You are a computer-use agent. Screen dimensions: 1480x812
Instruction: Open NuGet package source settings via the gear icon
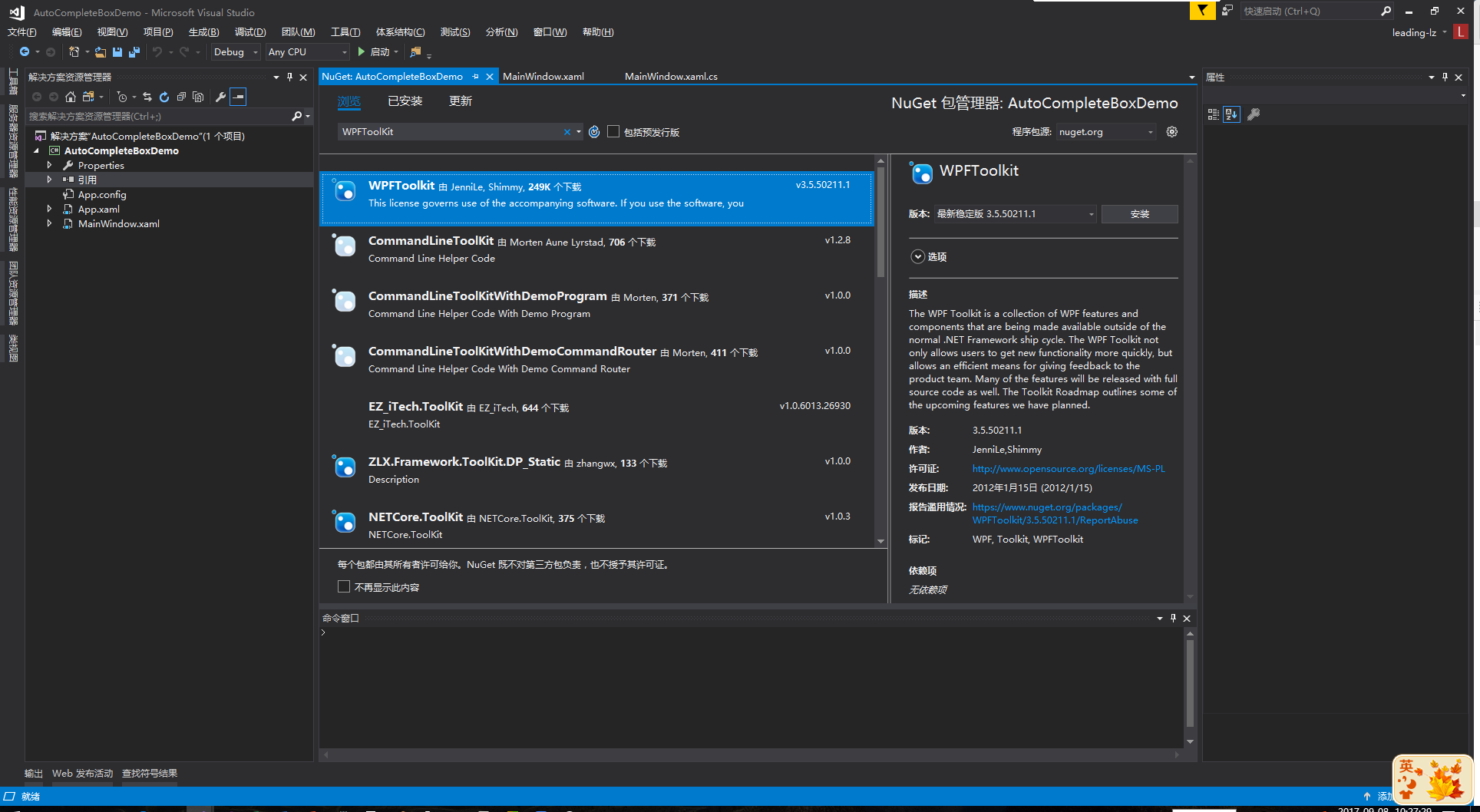click(1172, 132)
